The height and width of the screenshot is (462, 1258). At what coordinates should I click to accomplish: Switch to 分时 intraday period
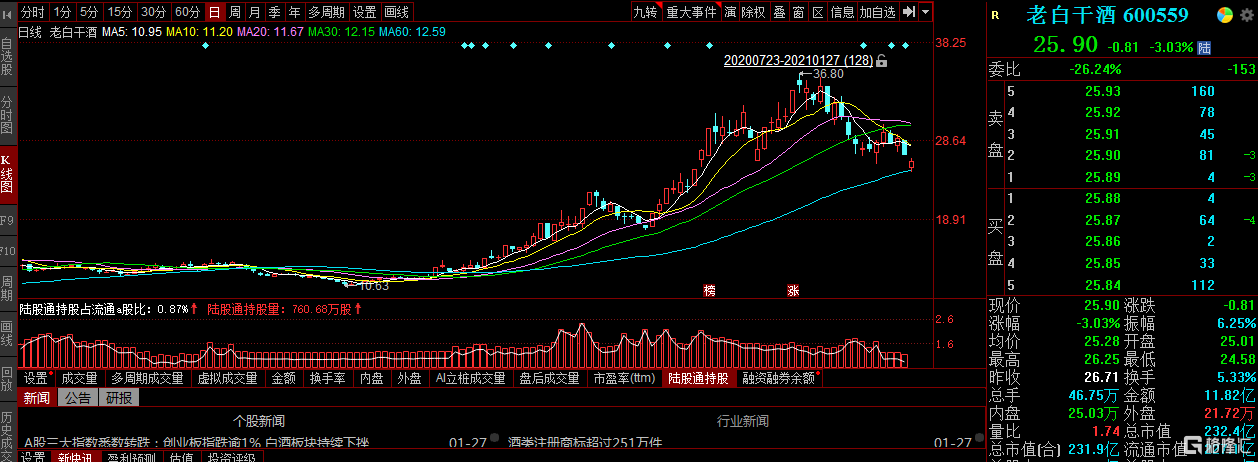33,12
